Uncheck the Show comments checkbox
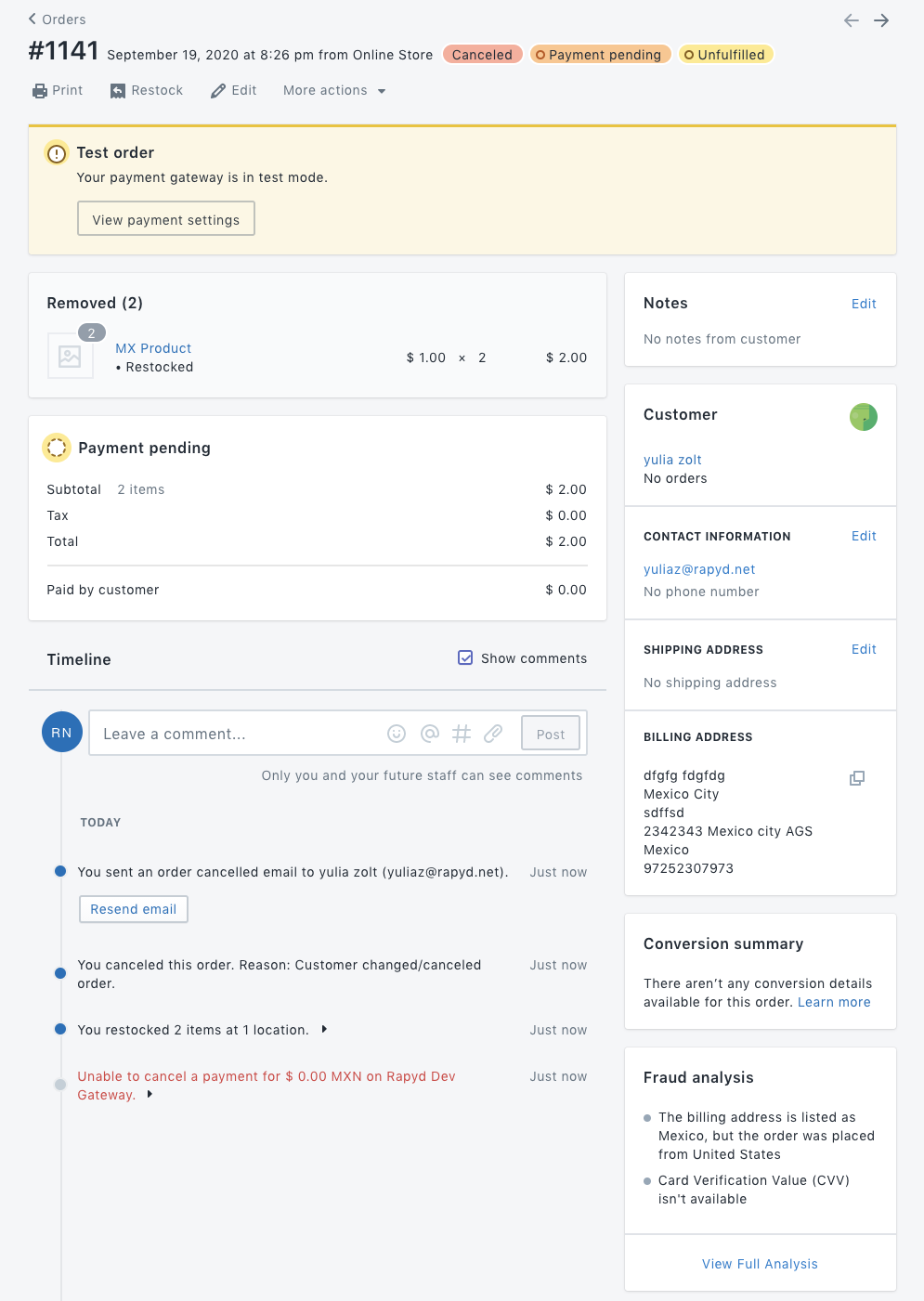The width and height of the screenshot is (924, 1301). click(x=465, y=657)
